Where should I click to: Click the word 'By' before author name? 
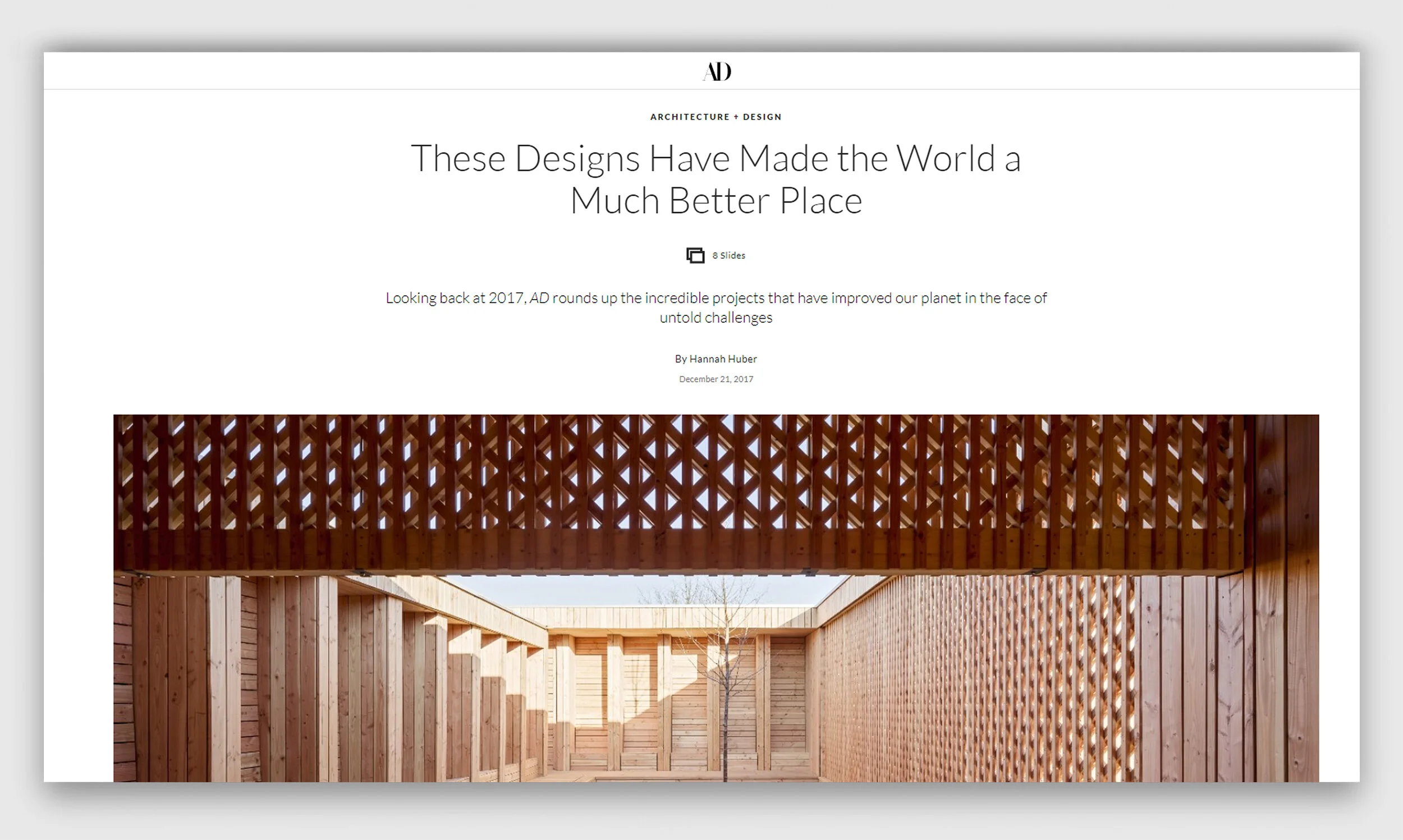pyautogui.click(x=680, y=359)
